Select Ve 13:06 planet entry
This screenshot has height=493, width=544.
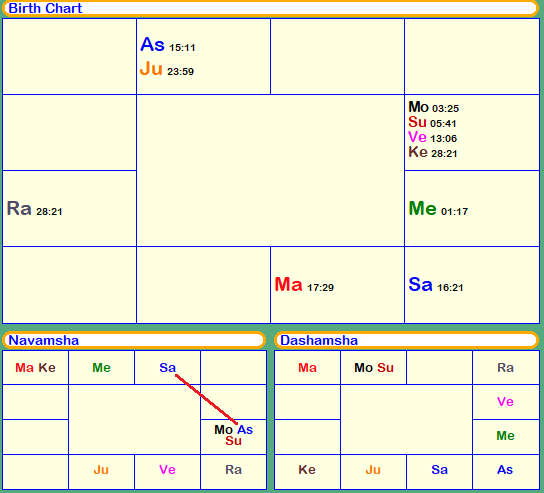433,137
